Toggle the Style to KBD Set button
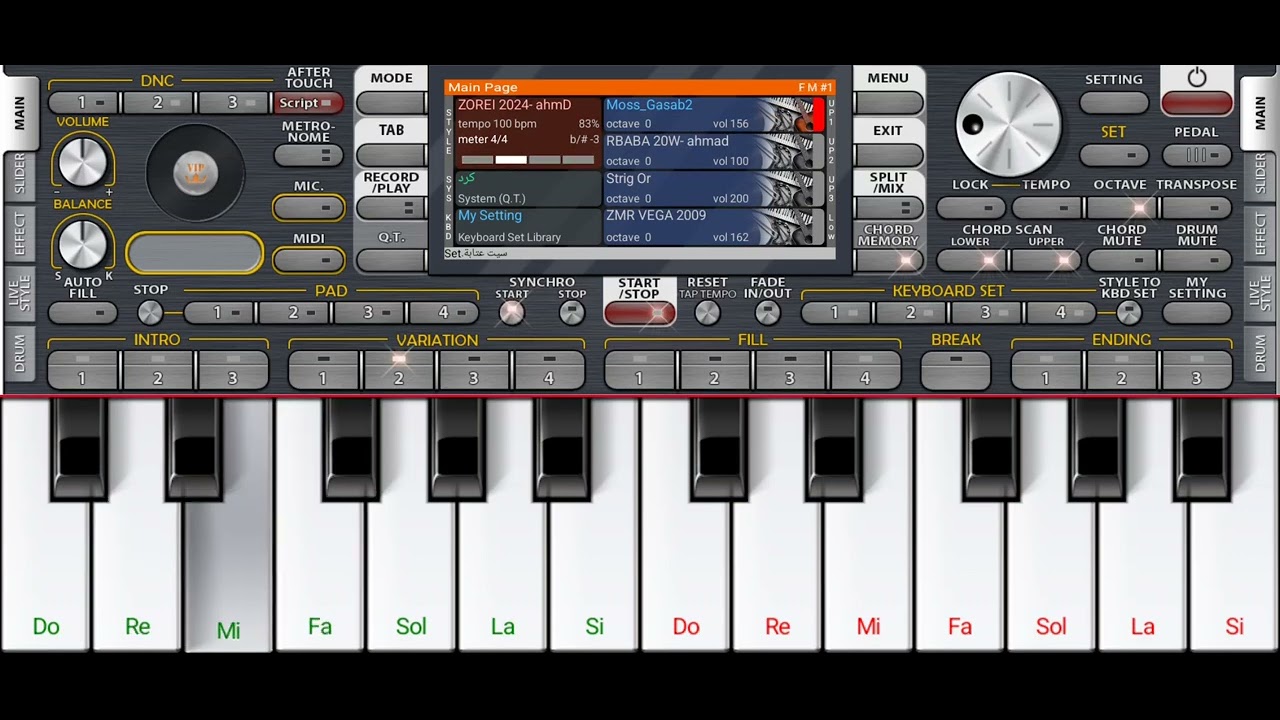1280x720 pixels. click(1129, 312)
